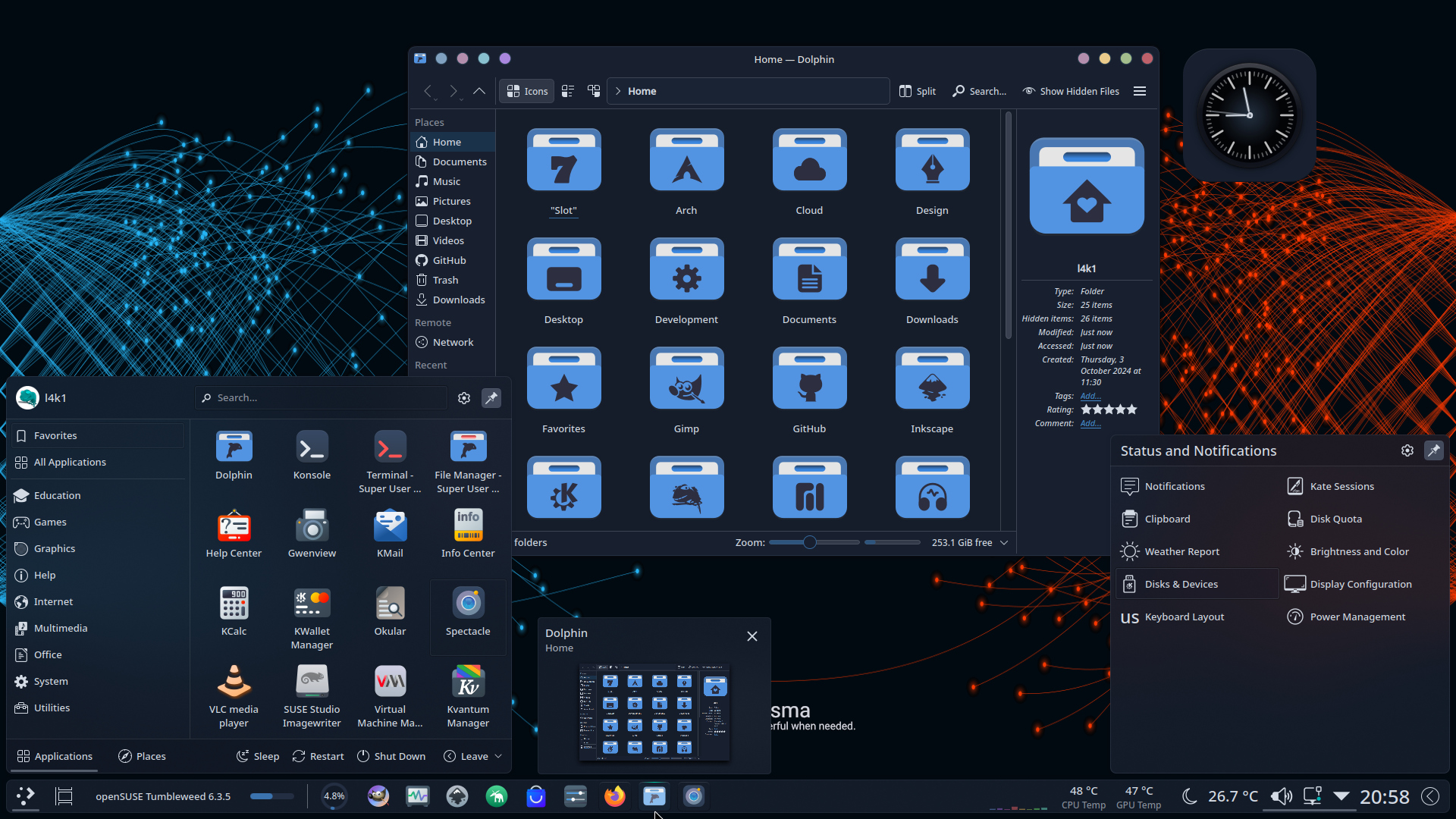1456x819 pixels.
Task: Select the All Applications category
Action: [98, 462]
